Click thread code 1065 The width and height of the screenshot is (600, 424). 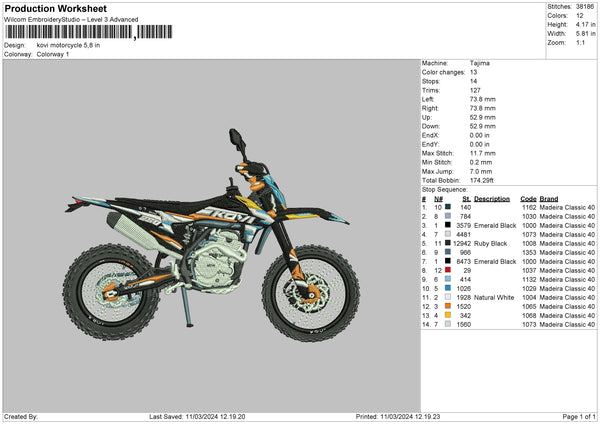tap(529, 307)
